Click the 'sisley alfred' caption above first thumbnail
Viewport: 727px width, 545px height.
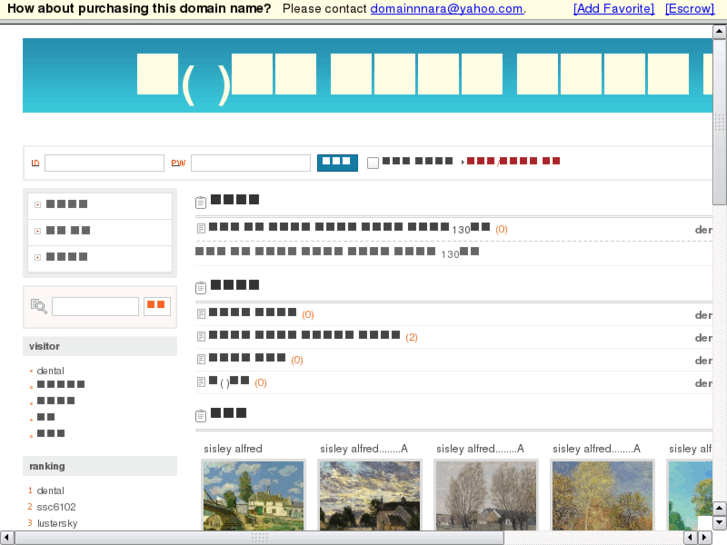tap(233, 449)
